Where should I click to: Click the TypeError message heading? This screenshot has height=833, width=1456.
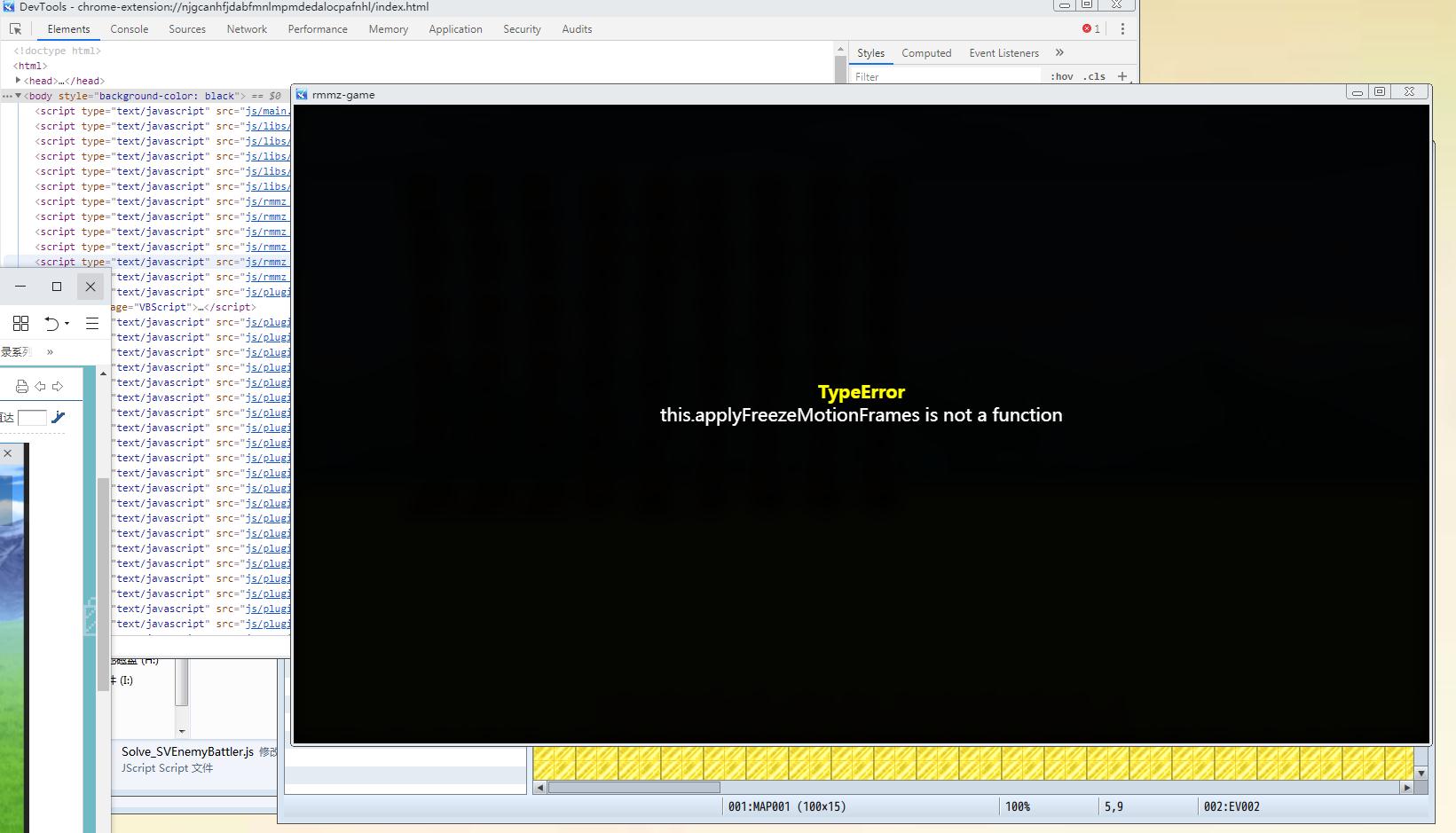point(862,392)
